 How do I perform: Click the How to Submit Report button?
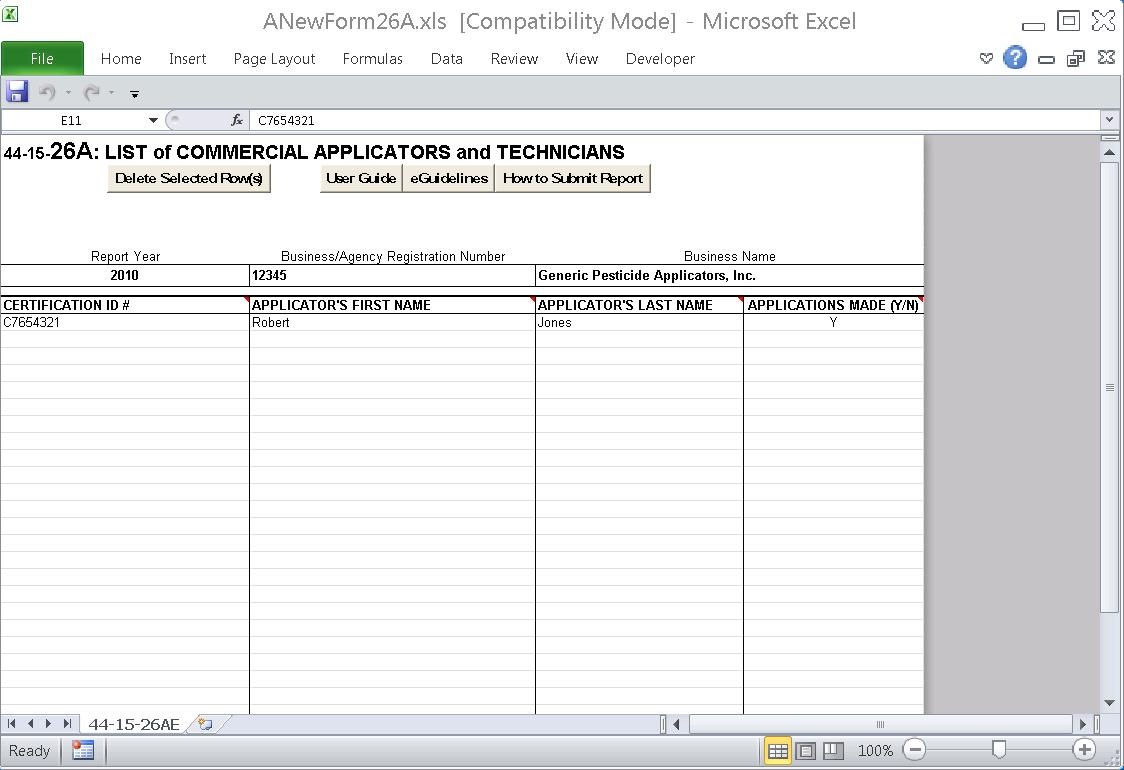[573, 179]
